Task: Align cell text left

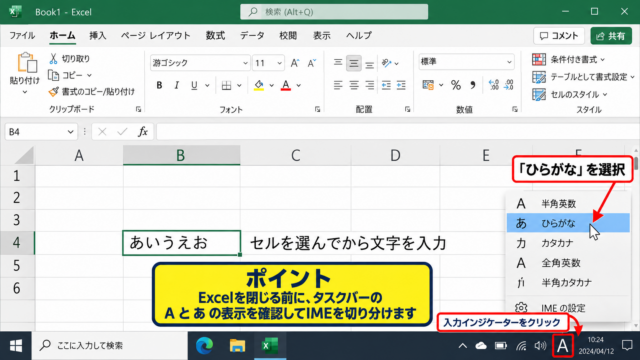Action: (338, 85)
